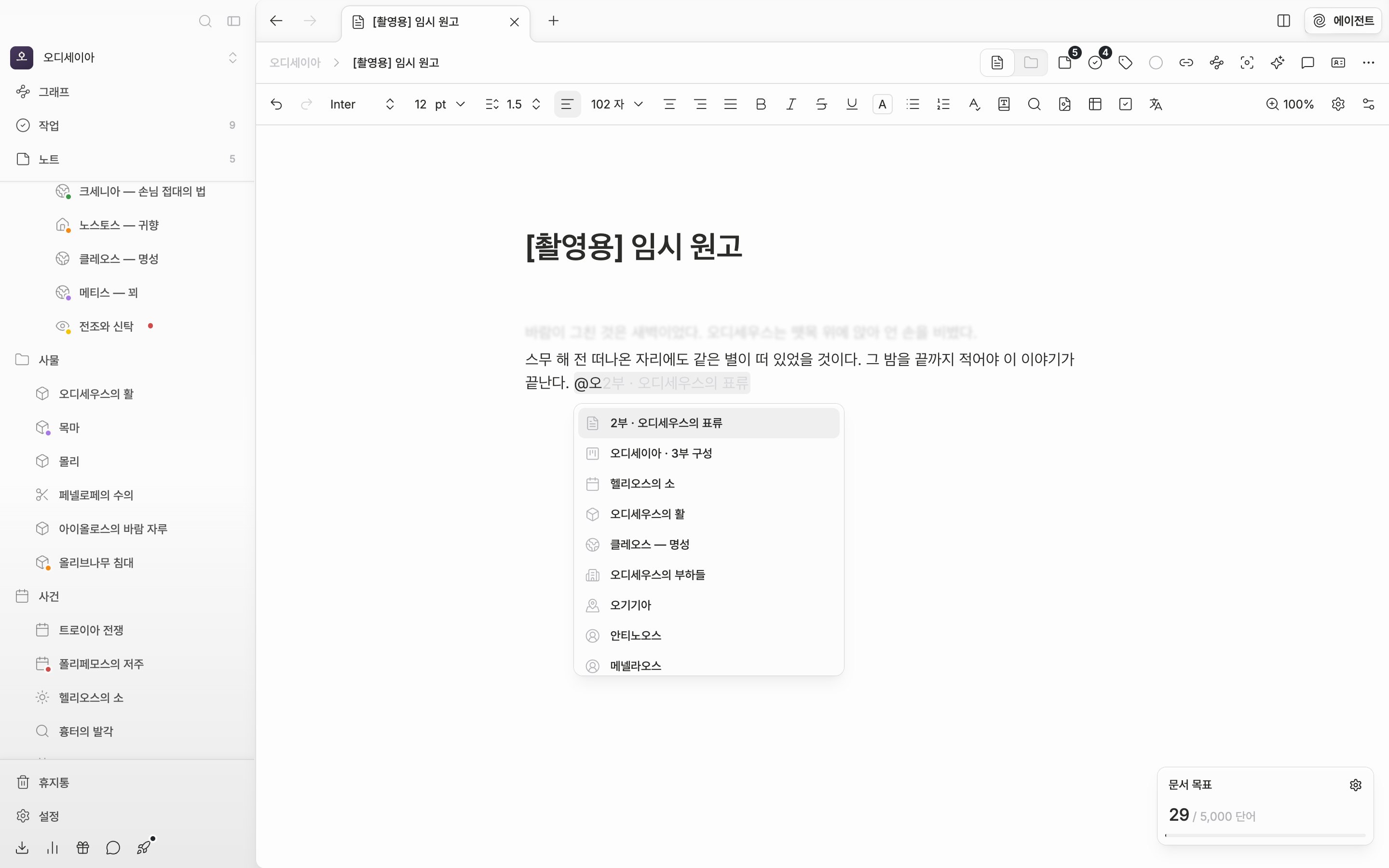Open the 12 pt font size dropdown

pos(440,104)
